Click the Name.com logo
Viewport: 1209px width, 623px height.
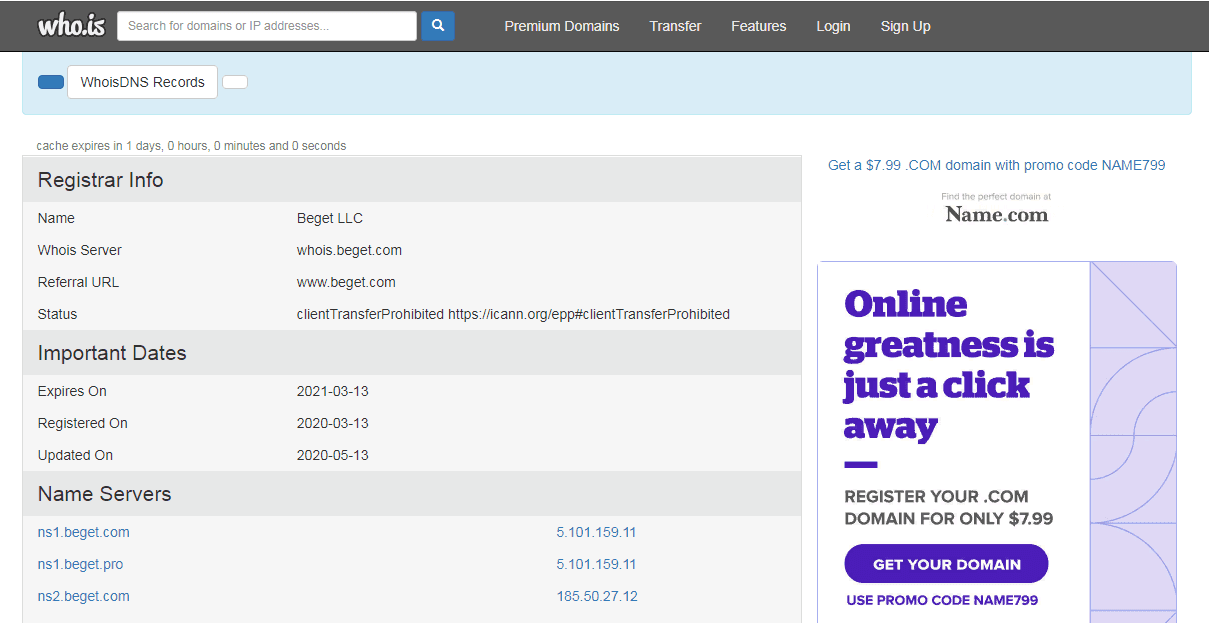997,214
